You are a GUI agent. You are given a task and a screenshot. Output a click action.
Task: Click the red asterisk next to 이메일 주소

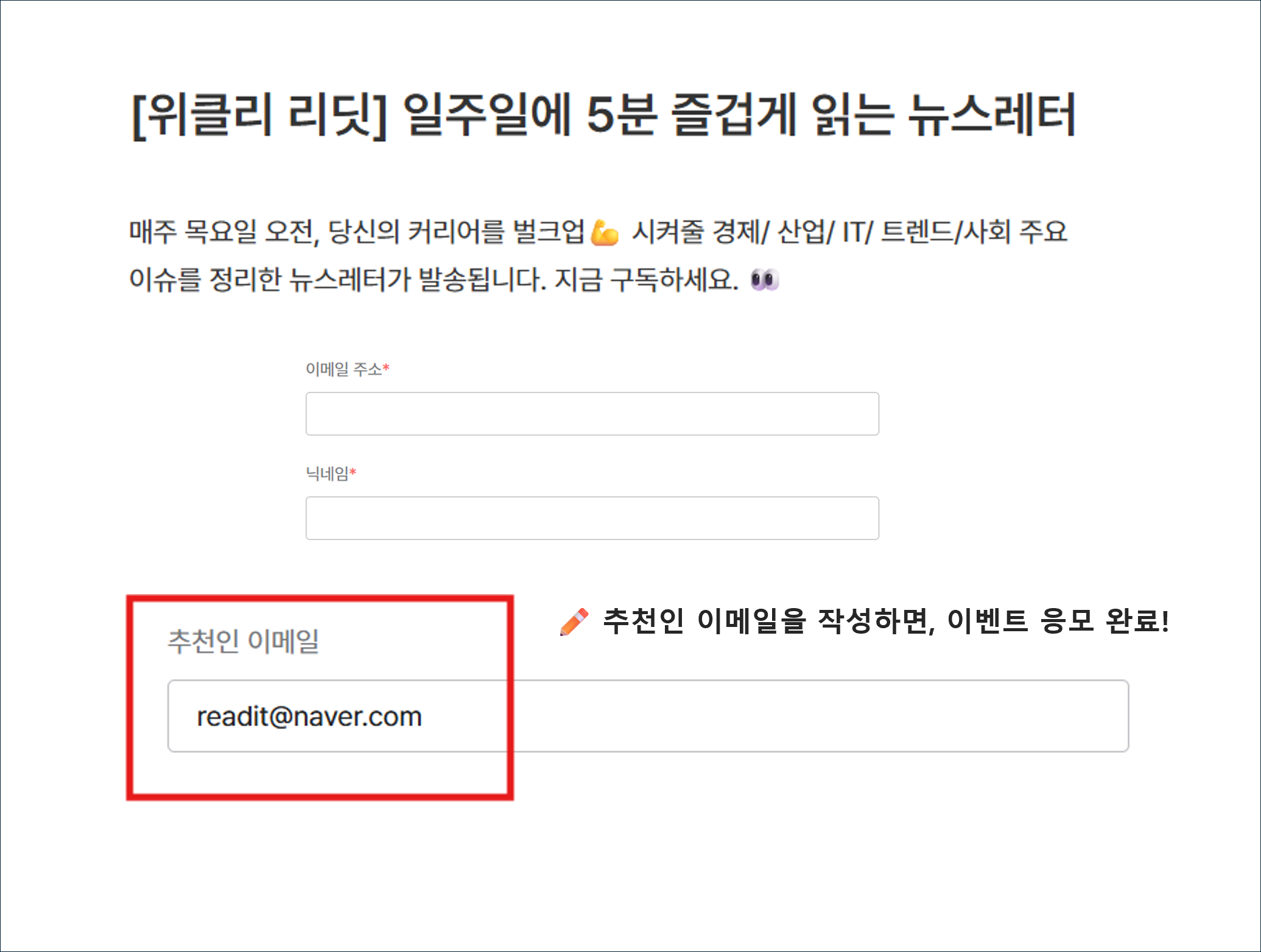tap(386, 367)
